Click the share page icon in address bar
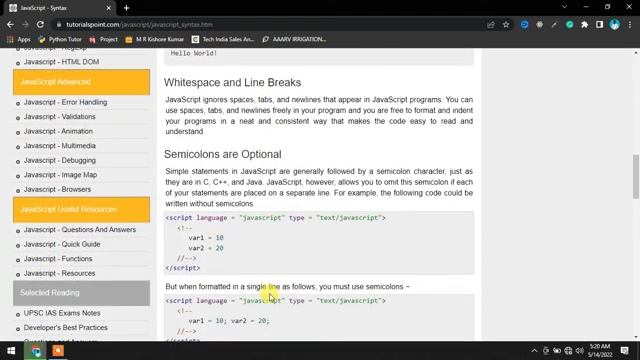The width and height of the screenshot is (640, 360). 491,24
